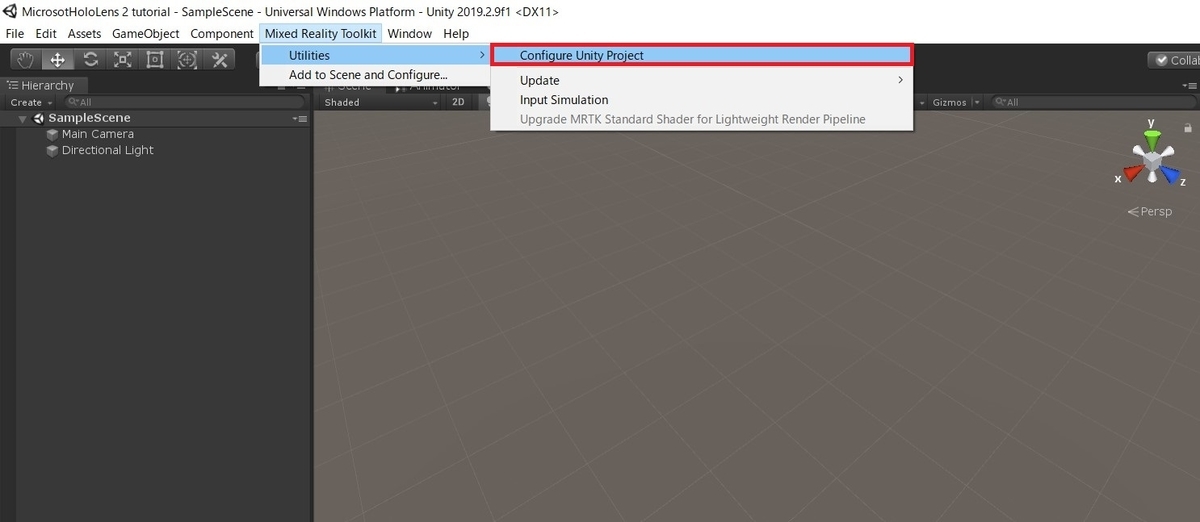Open the Assets menu
1200x522 pixels.
[84, 33]
